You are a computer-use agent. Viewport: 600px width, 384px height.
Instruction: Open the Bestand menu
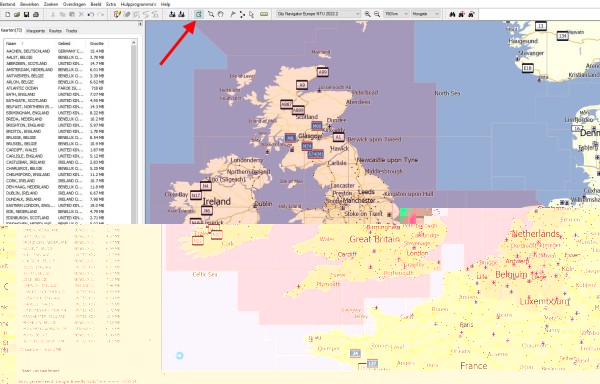point(8,4)
